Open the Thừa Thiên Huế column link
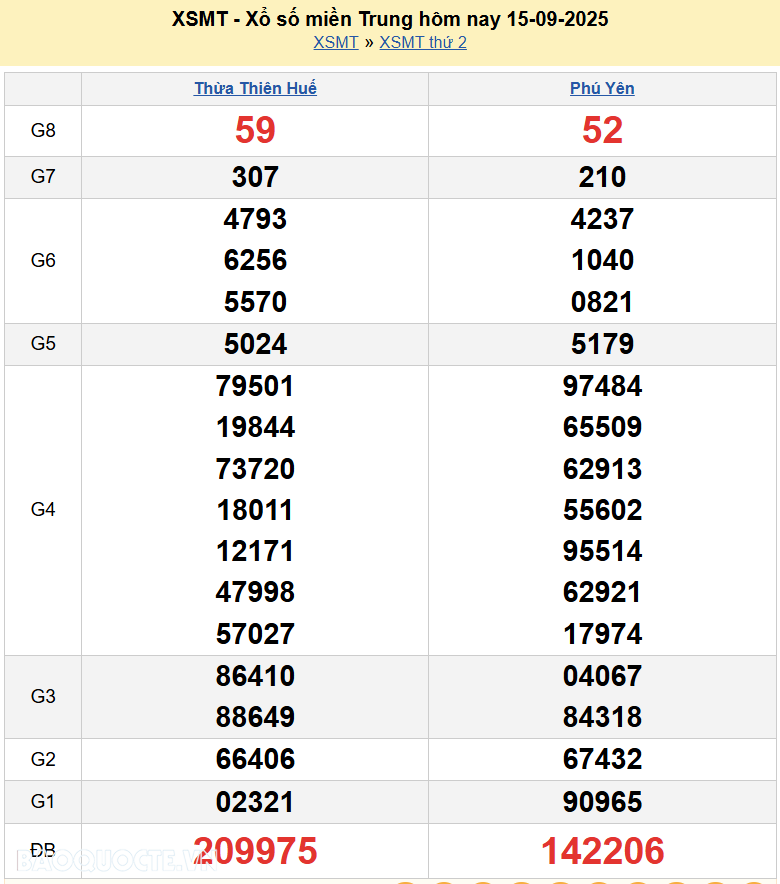The width and height of the screenshot is (780, 884). 255,88
